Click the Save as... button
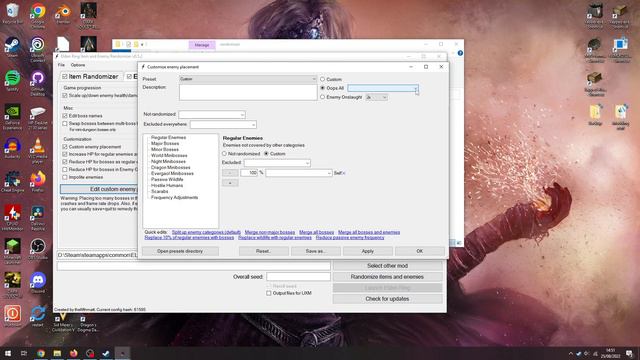The height and width of the screenshot is (360, 640). pos(316,251)
